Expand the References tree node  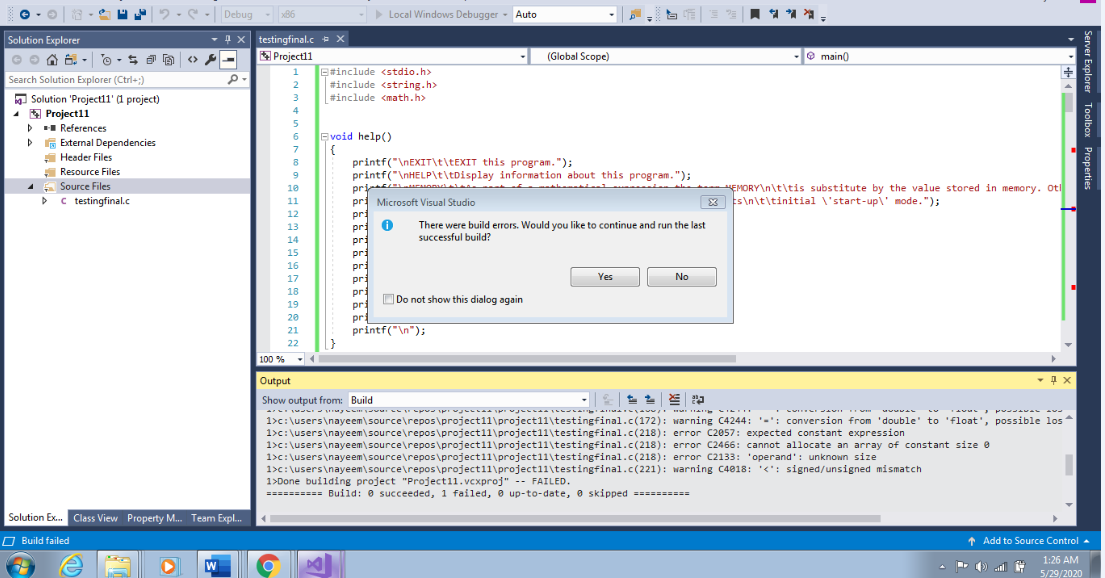click(x=30, y=128)
